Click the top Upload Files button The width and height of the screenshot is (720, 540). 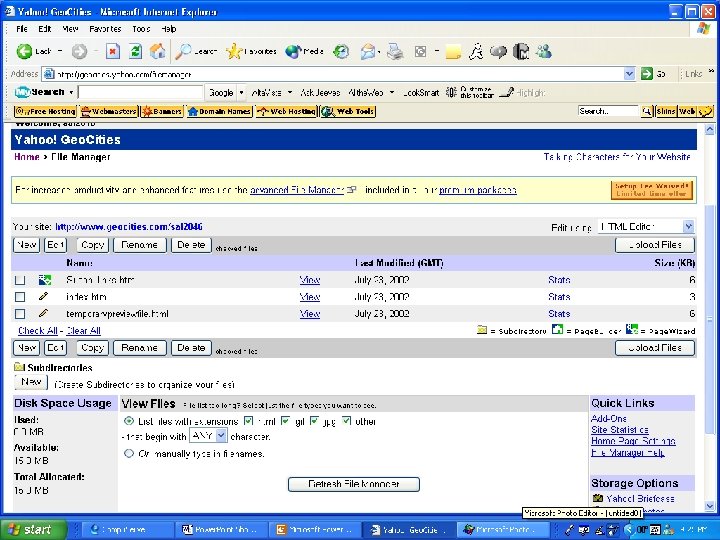tap(655, 245)
